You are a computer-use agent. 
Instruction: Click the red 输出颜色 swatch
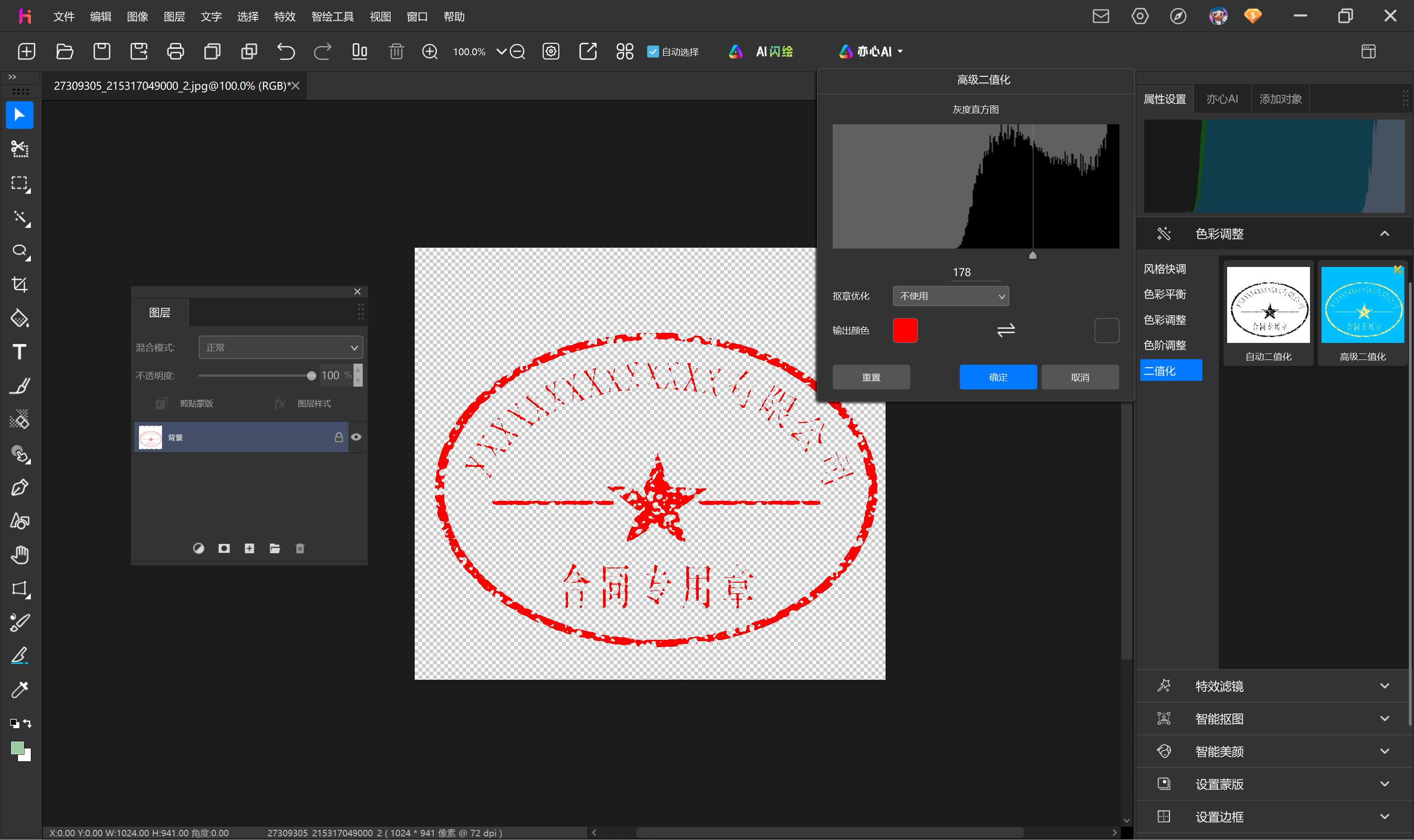pyautogui.click(x=905, y=330)
